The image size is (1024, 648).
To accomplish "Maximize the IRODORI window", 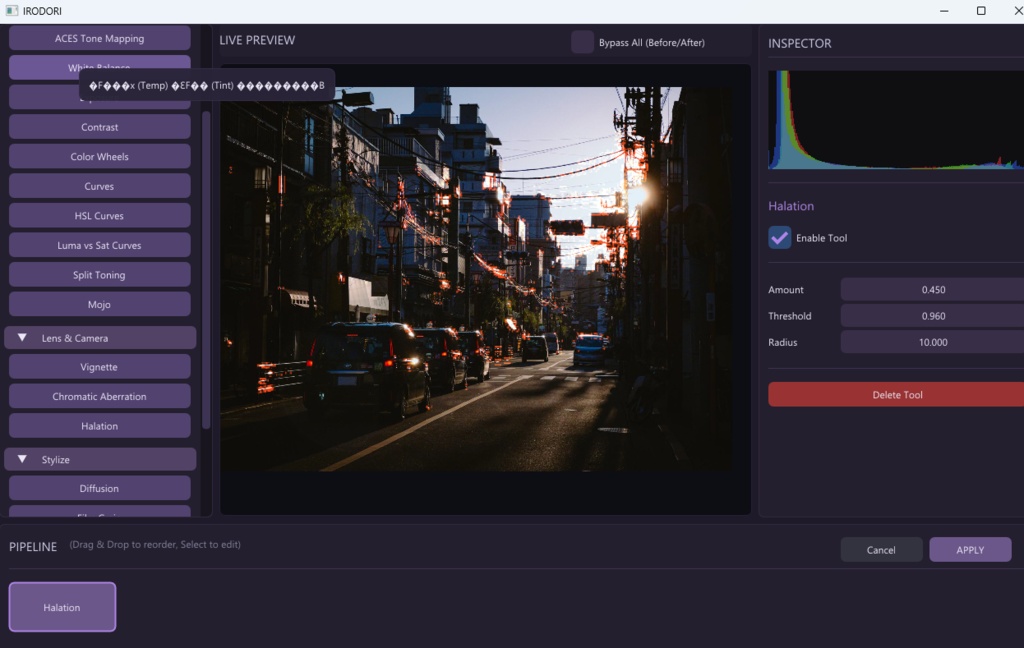I will (x=981, y=10).
